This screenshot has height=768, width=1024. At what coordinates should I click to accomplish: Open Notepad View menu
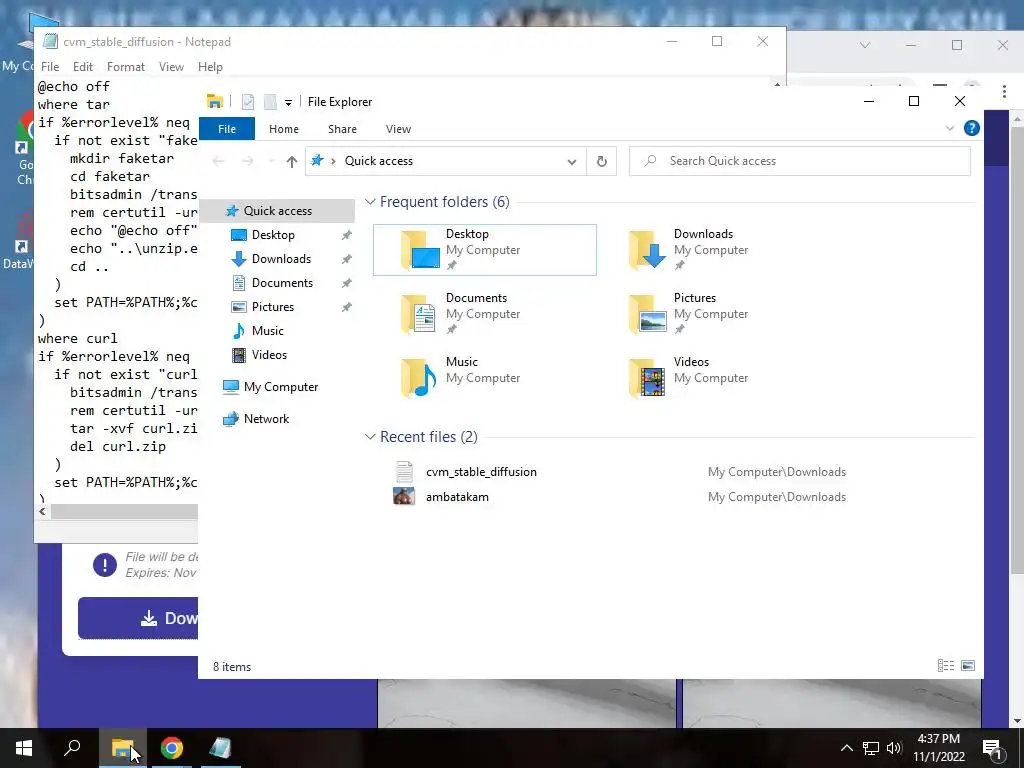[x=171, y=67]
